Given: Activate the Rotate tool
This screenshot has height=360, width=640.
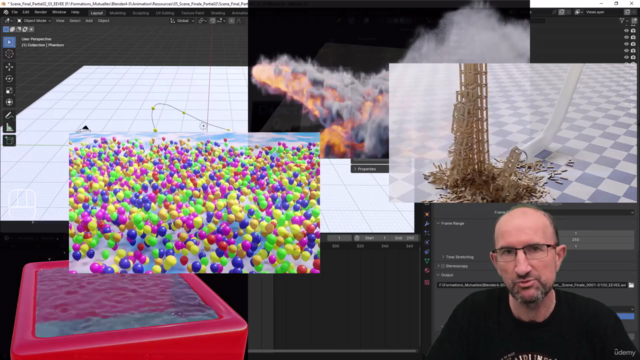Looking at the screenshot, I should coord(9,78).
